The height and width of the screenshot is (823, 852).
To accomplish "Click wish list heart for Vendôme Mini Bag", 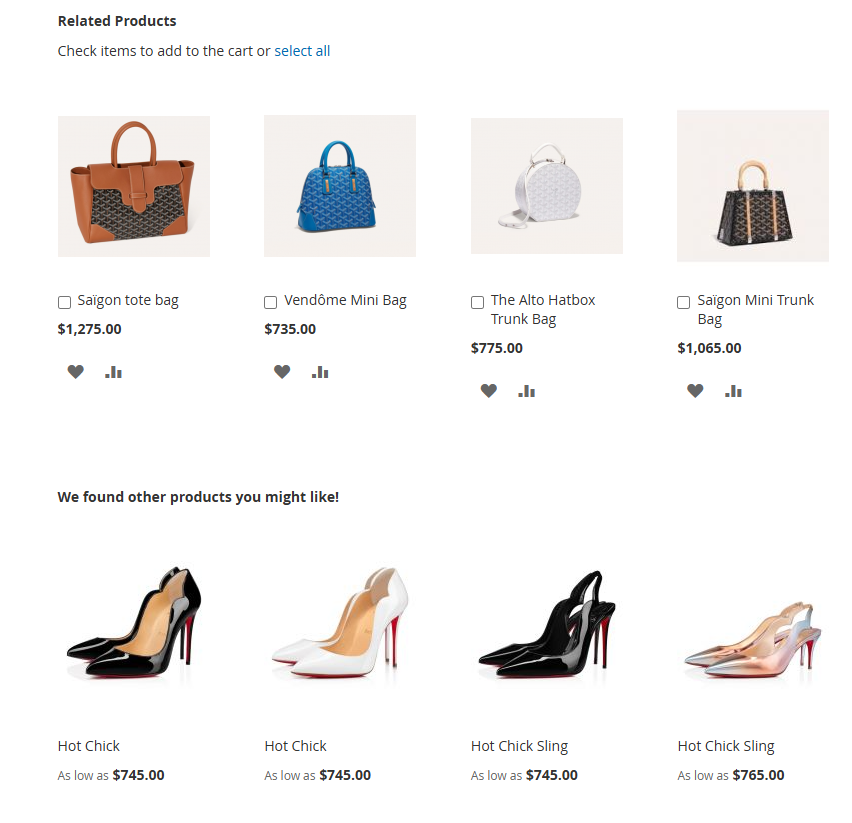I will click(282, 372).
